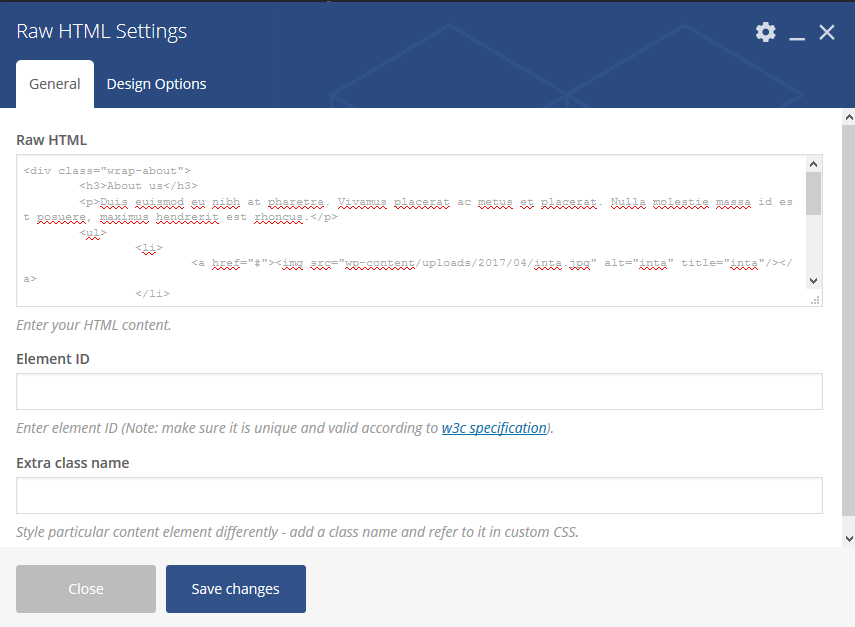Click the textarea scrollbar down arrow

814,281
